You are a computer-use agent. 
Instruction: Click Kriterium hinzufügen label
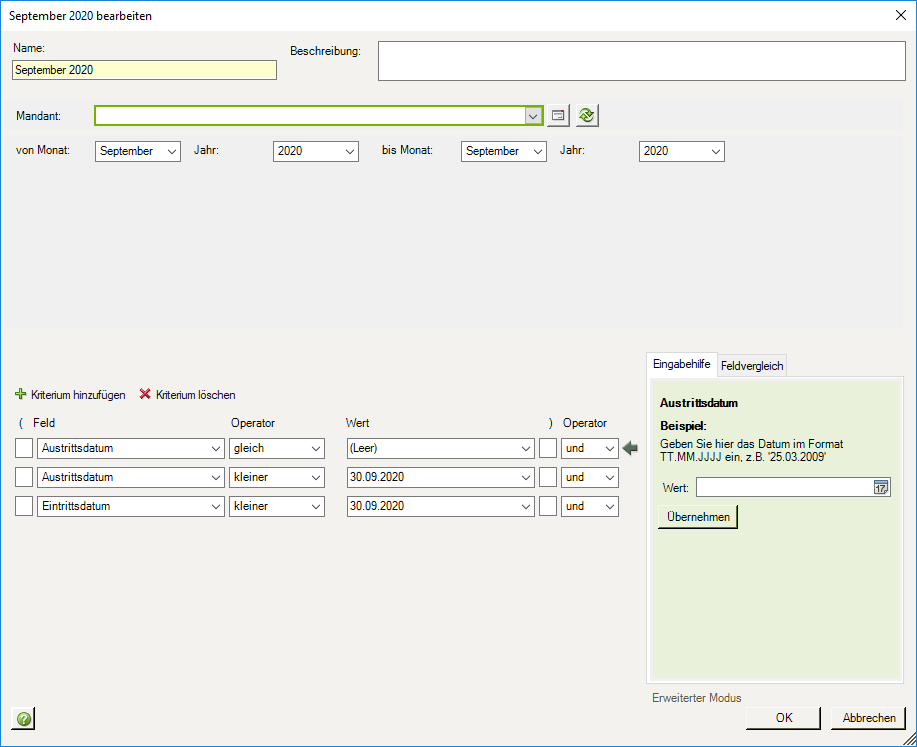point(78,395)
